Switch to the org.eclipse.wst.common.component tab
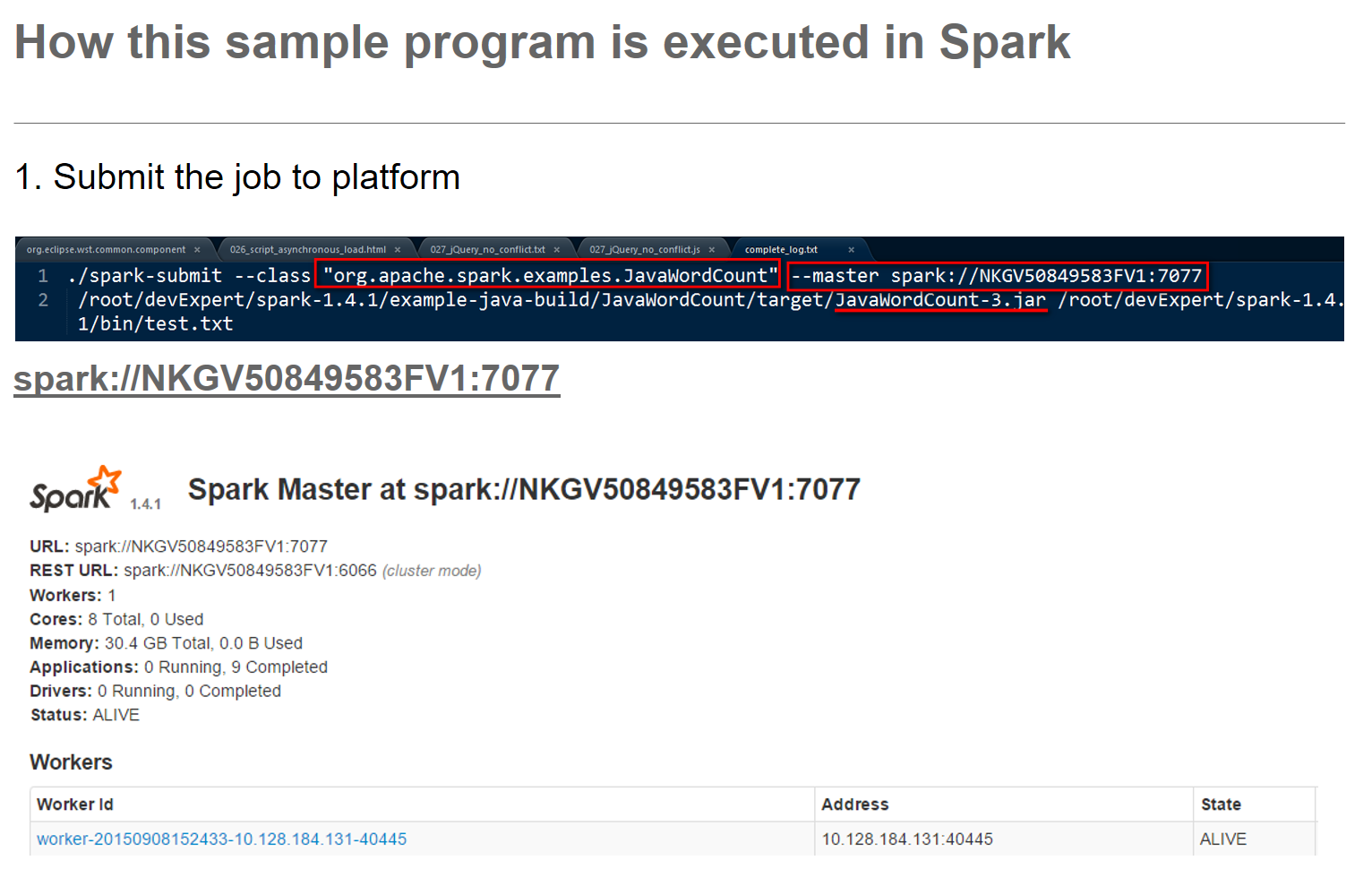Image resolution: width=1372 pixels, height=869 pixels. coord(106,250)
